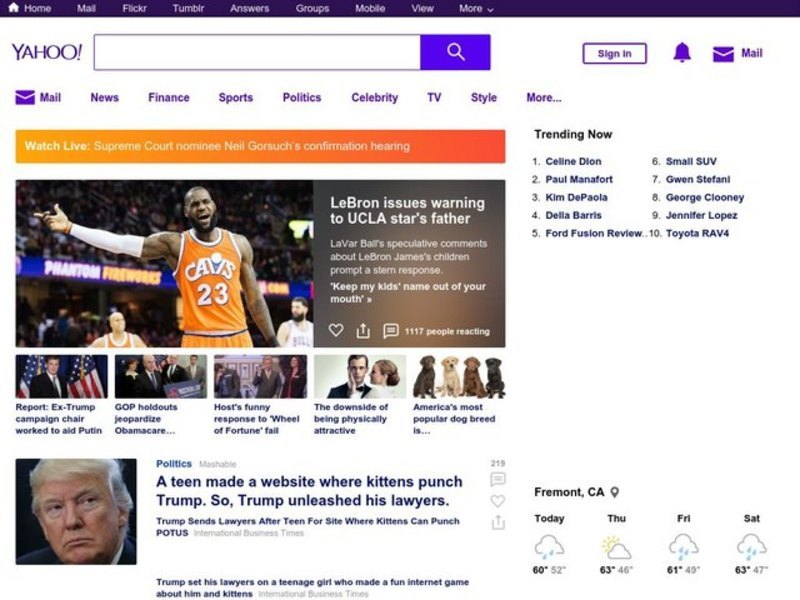Go to the Sports section
Image resolution: width=800 pixels, height=600 pixels.
click(235, 98)
